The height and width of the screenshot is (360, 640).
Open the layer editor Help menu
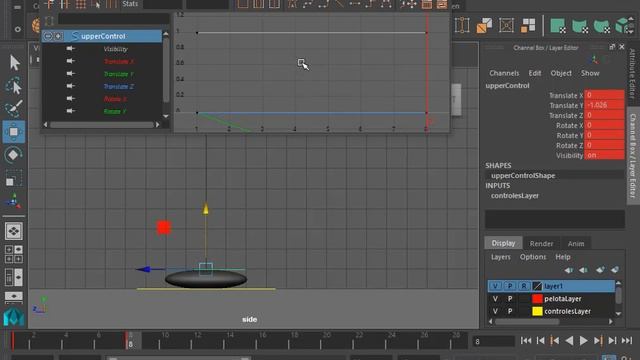(x=562, y=257)
